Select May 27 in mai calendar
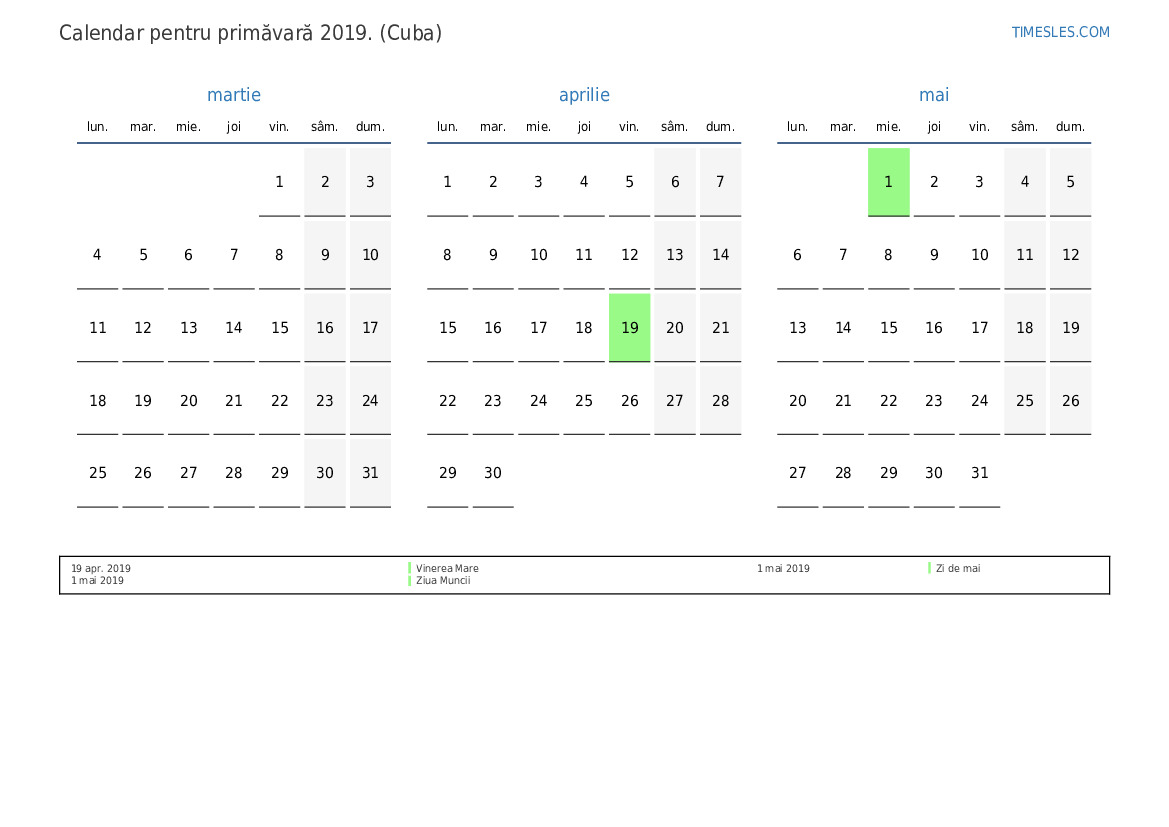The width and height of the screenshot is (1169, 827). 797,473
